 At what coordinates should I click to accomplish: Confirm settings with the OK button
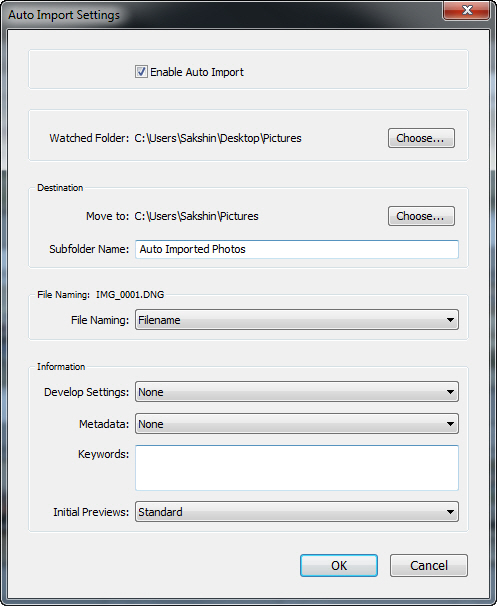[x=339, y=565]
